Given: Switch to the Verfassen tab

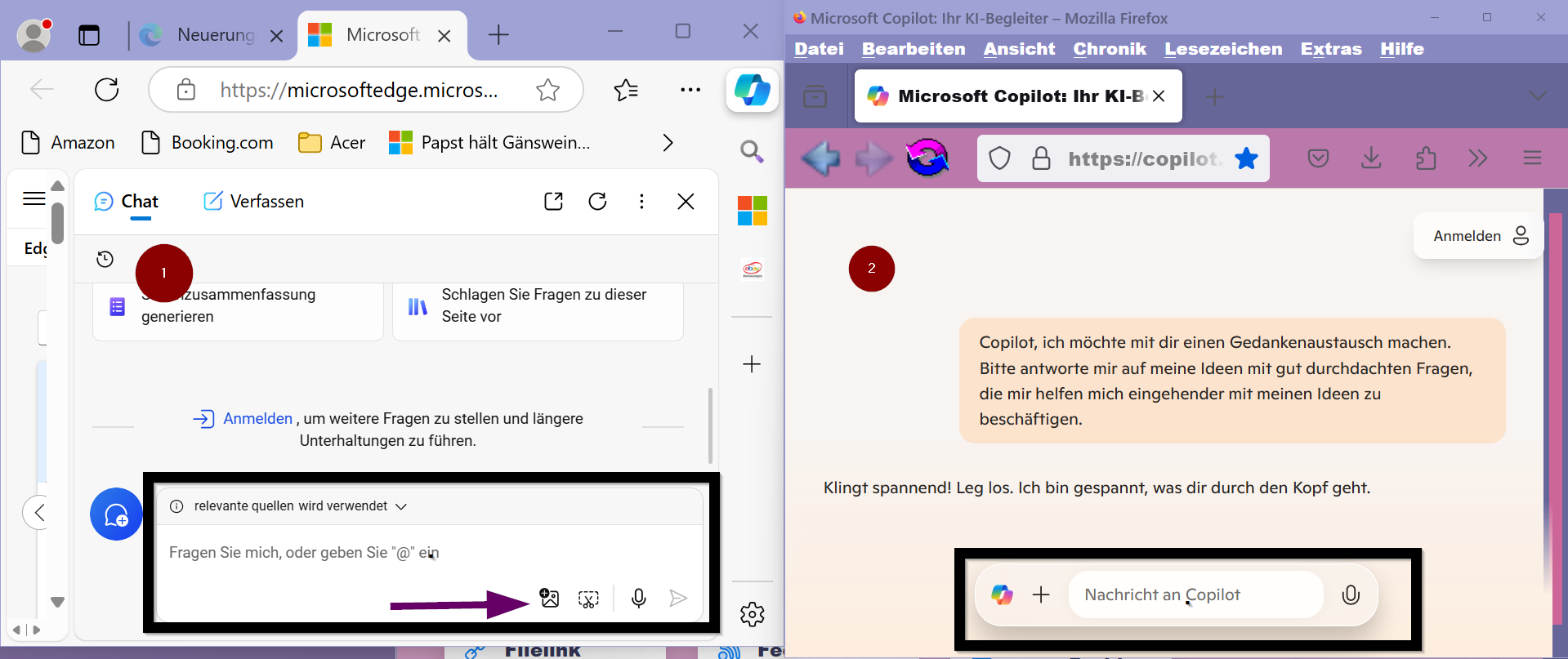Looking at the screenshot, I should 253,202.
